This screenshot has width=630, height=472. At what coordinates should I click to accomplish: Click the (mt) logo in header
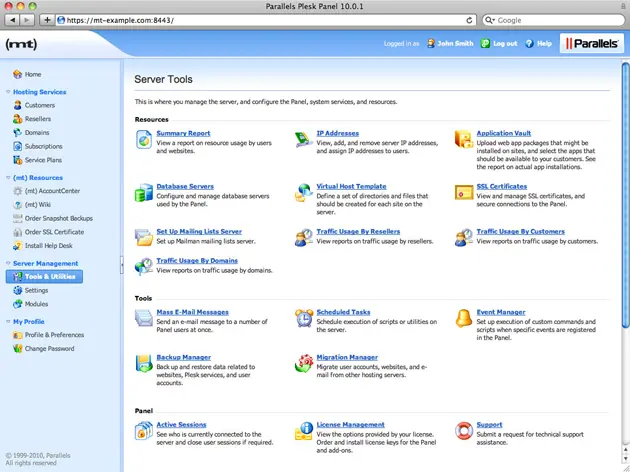(x=21, y=44)
